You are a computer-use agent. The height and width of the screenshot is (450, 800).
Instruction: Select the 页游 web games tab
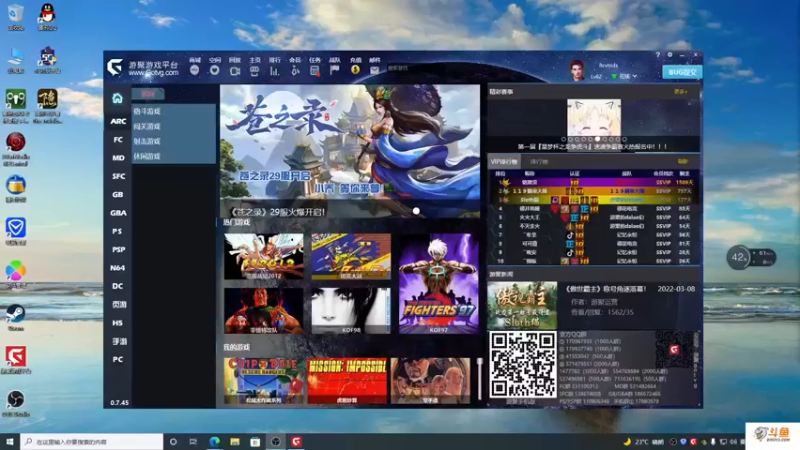119,305
